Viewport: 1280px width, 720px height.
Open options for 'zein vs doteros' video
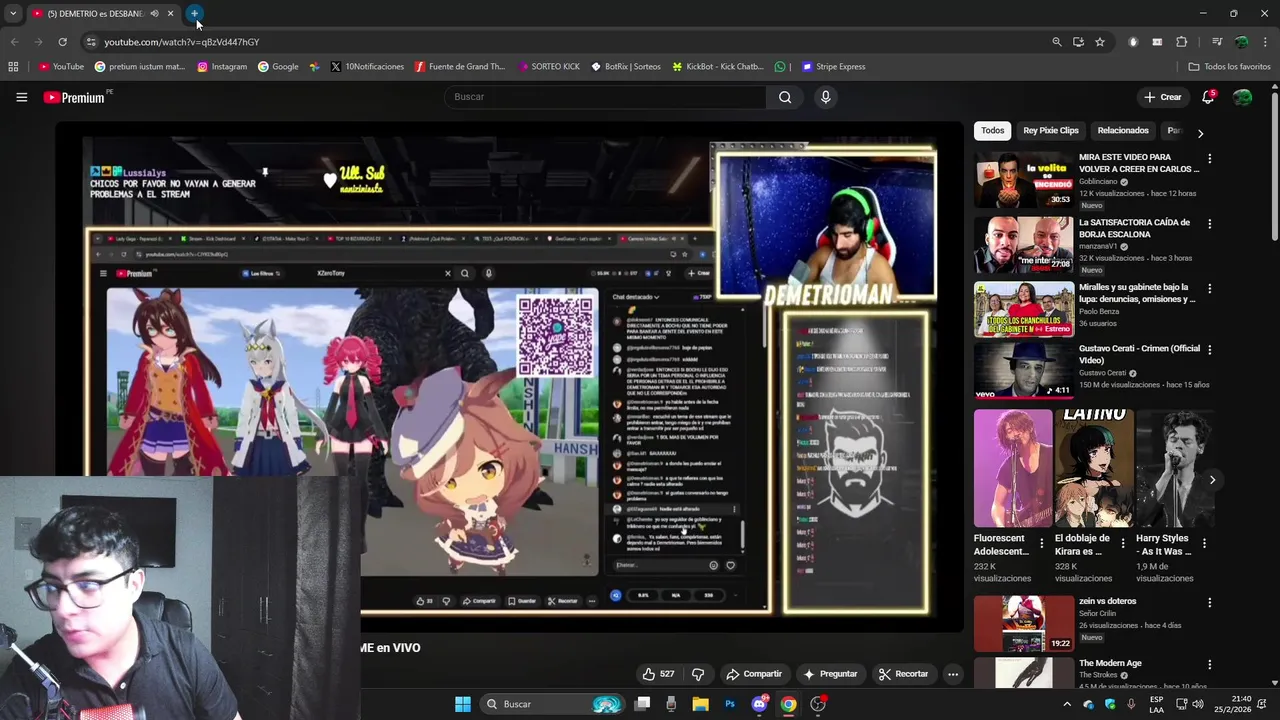[x=1209, y=603]
